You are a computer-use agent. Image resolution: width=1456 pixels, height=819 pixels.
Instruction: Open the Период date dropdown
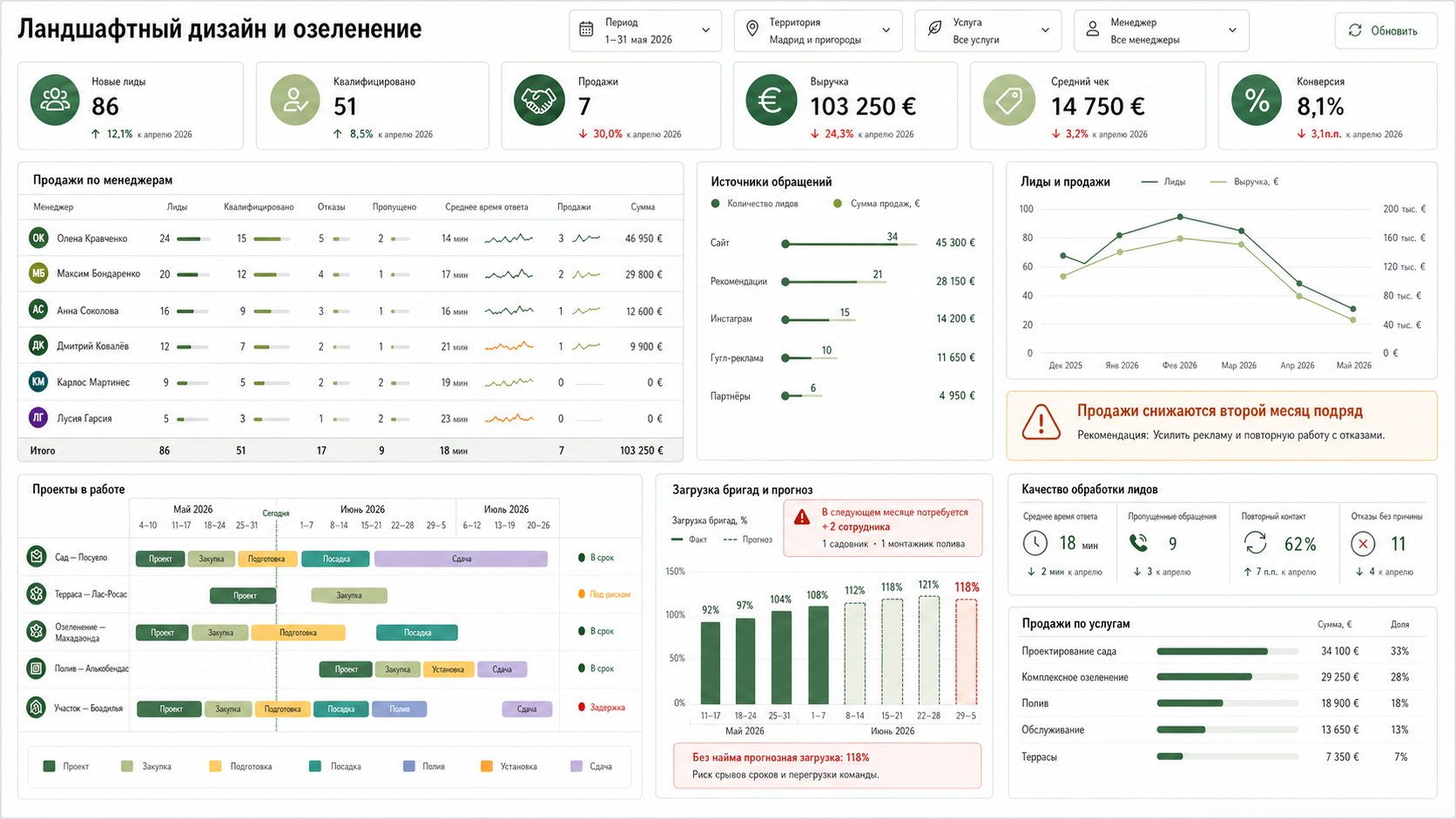645,30
